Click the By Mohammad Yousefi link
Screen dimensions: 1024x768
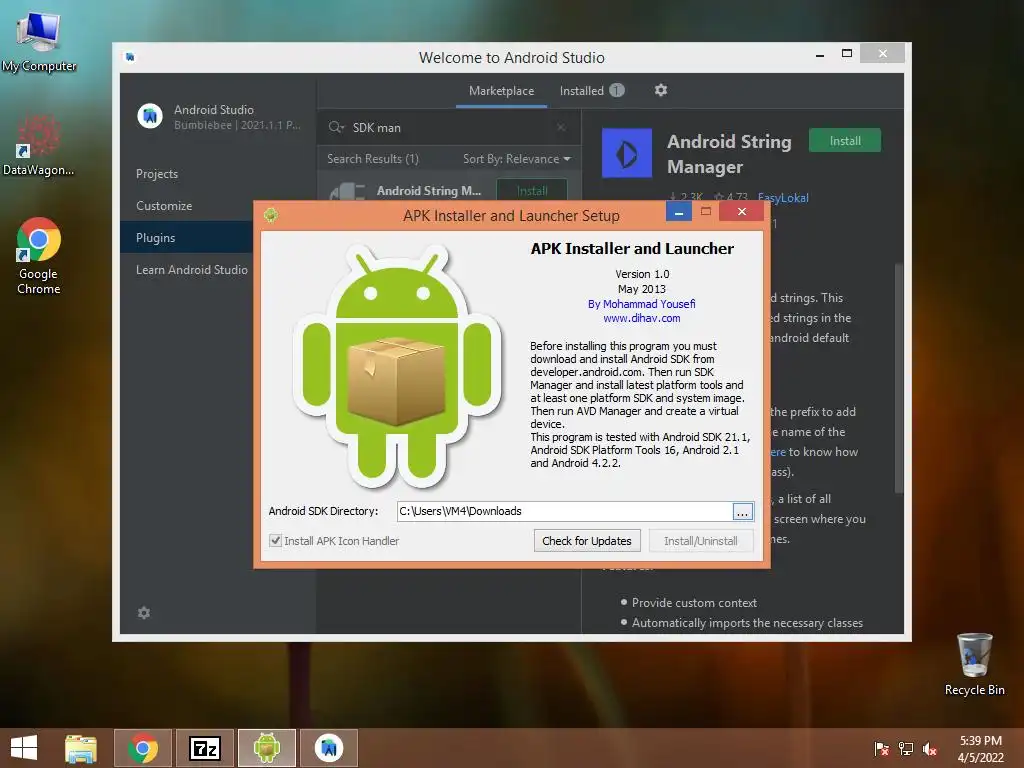641,304
